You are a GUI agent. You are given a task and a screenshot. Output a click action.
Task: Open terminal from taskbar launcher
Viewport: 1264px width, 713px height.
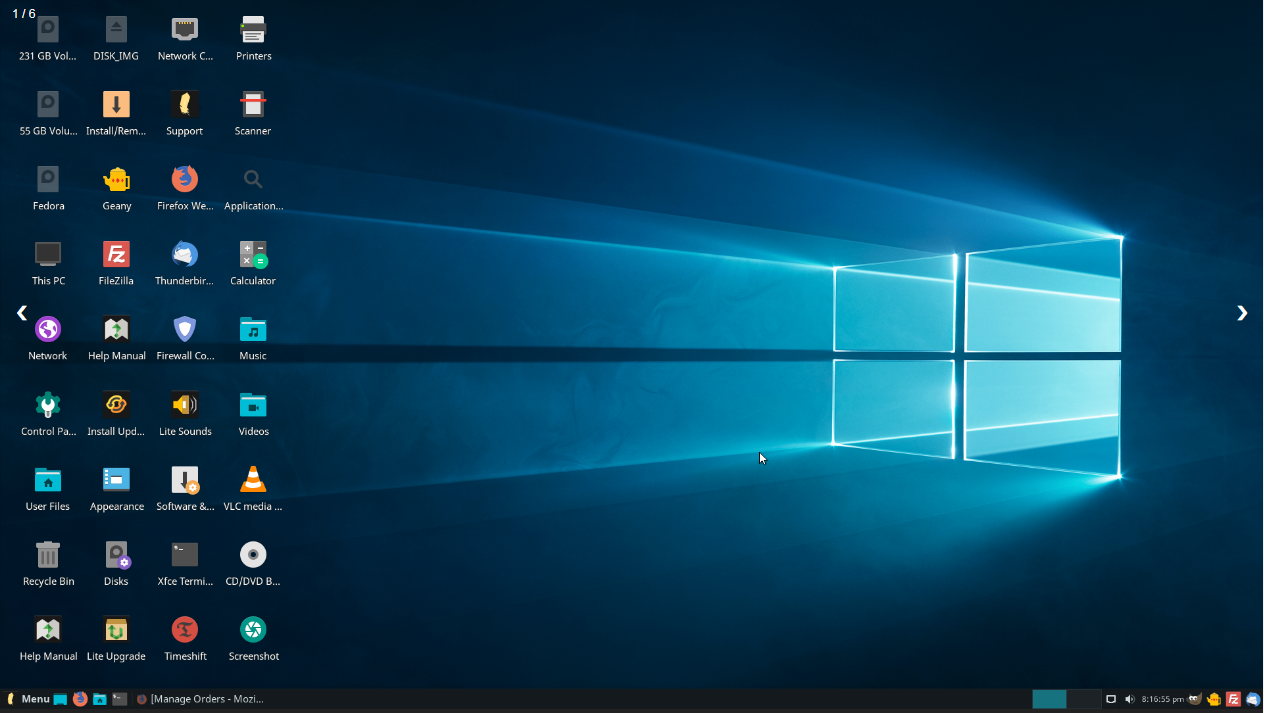coord(120,699)
